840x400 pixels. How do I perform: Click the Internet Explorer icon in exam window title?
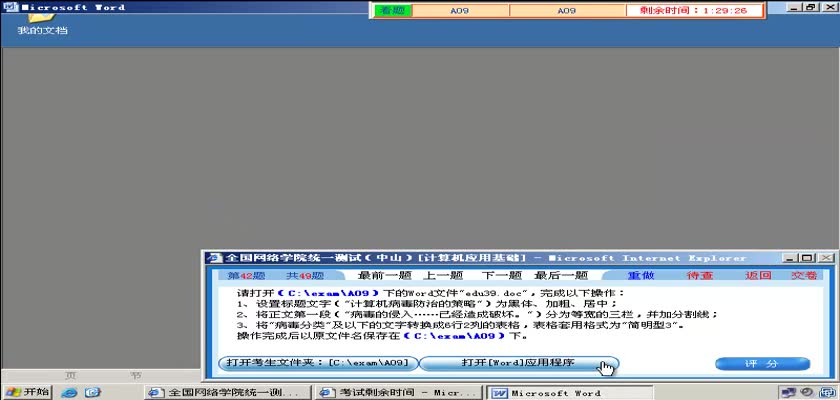214,258
